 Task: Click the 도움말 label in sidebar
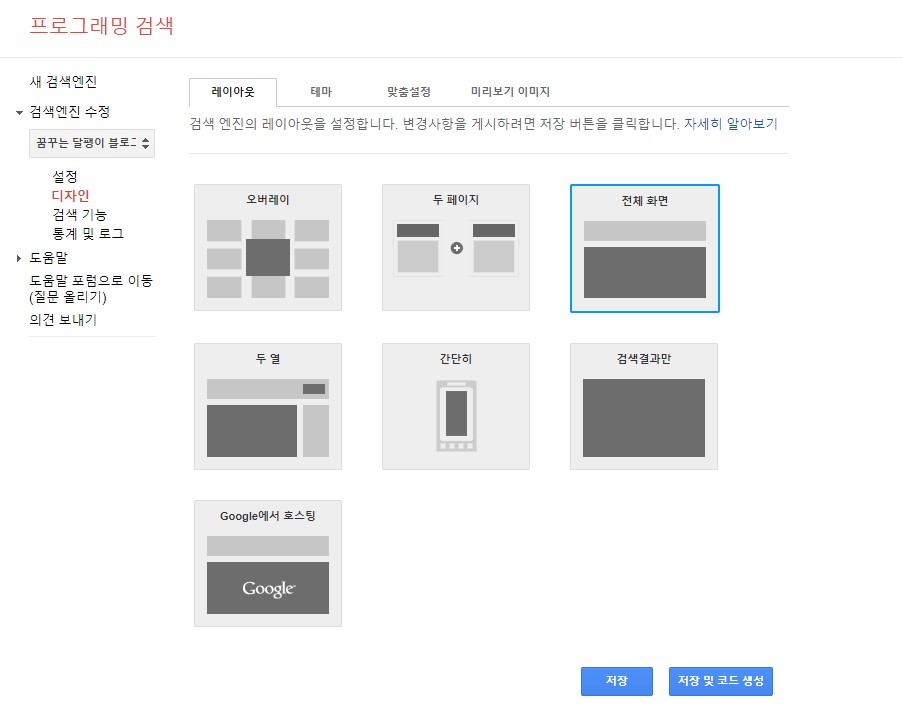(48, 258)
